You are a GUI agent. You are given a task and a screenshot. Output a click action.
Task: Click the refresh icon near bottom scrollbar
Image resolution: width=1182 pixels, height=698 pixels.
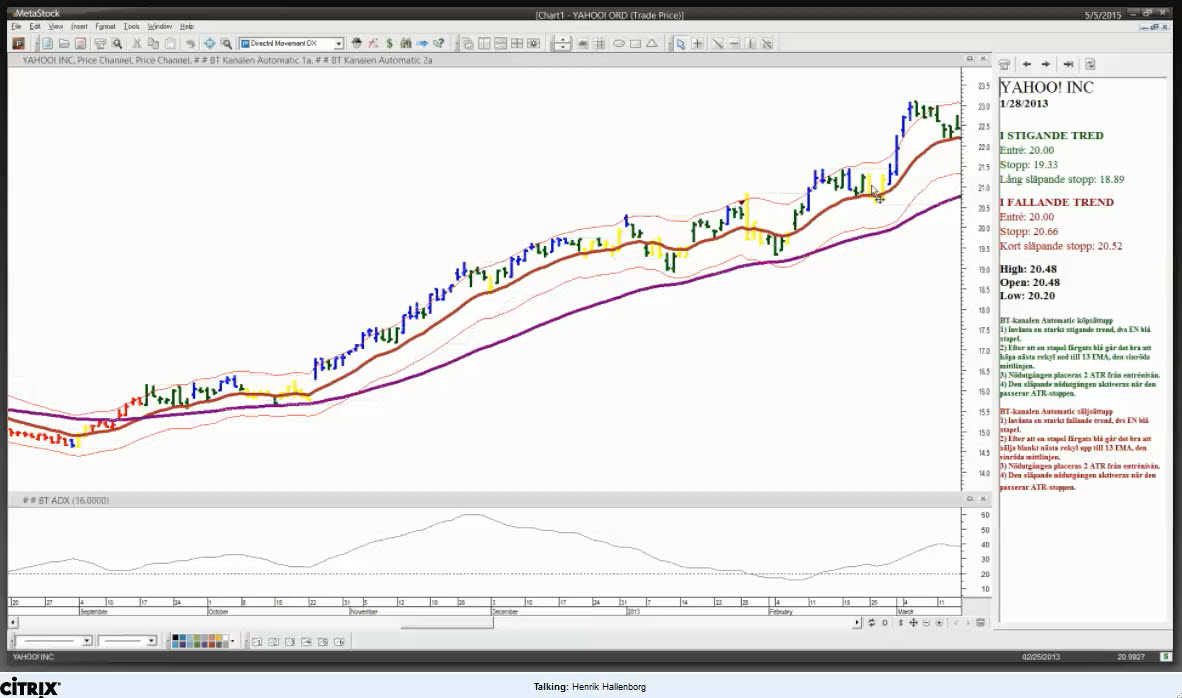click(x=871, y=623)
